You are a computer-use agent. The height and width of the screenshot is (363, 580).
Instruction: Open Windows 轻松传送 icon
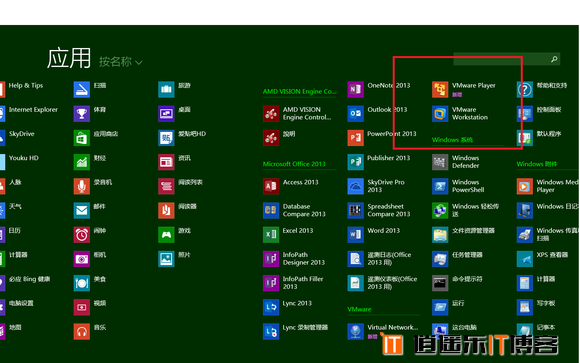(440, 211)
